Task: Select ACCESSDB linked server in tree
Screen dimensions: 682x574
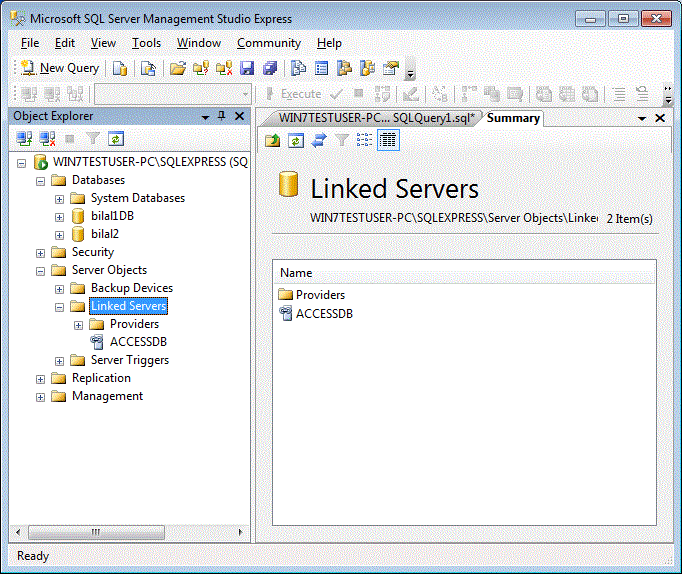Action: 138,342
